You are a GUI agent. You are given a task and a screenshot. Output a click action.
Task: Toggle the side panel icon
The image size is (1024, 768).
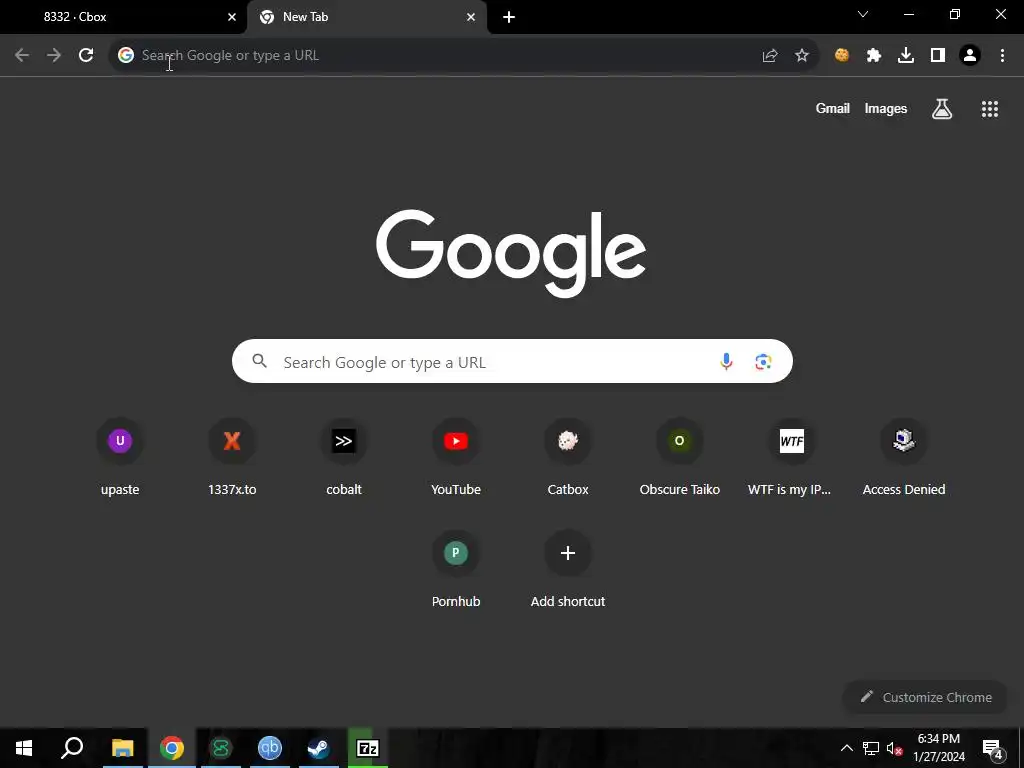(938, 56)
